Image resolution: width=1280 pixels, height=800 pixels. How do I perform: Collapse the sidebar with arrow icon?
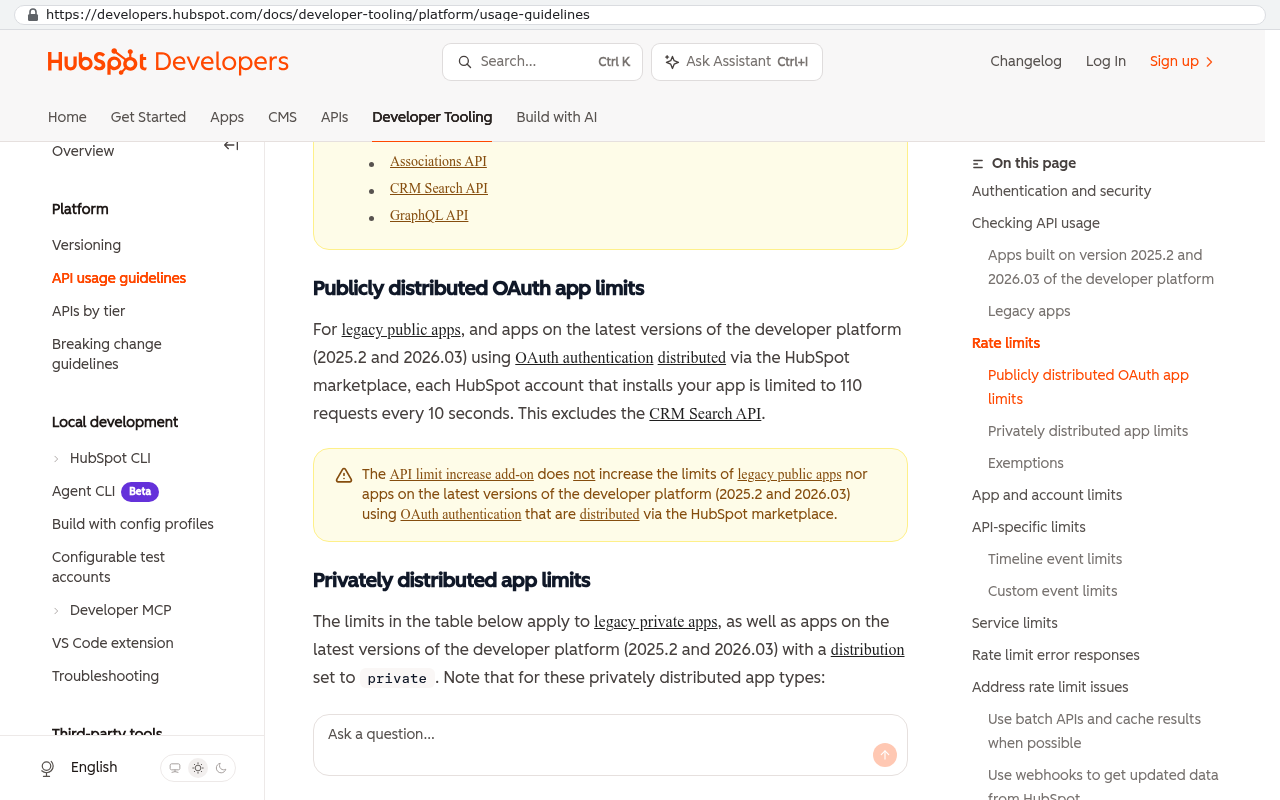point(231,146)
